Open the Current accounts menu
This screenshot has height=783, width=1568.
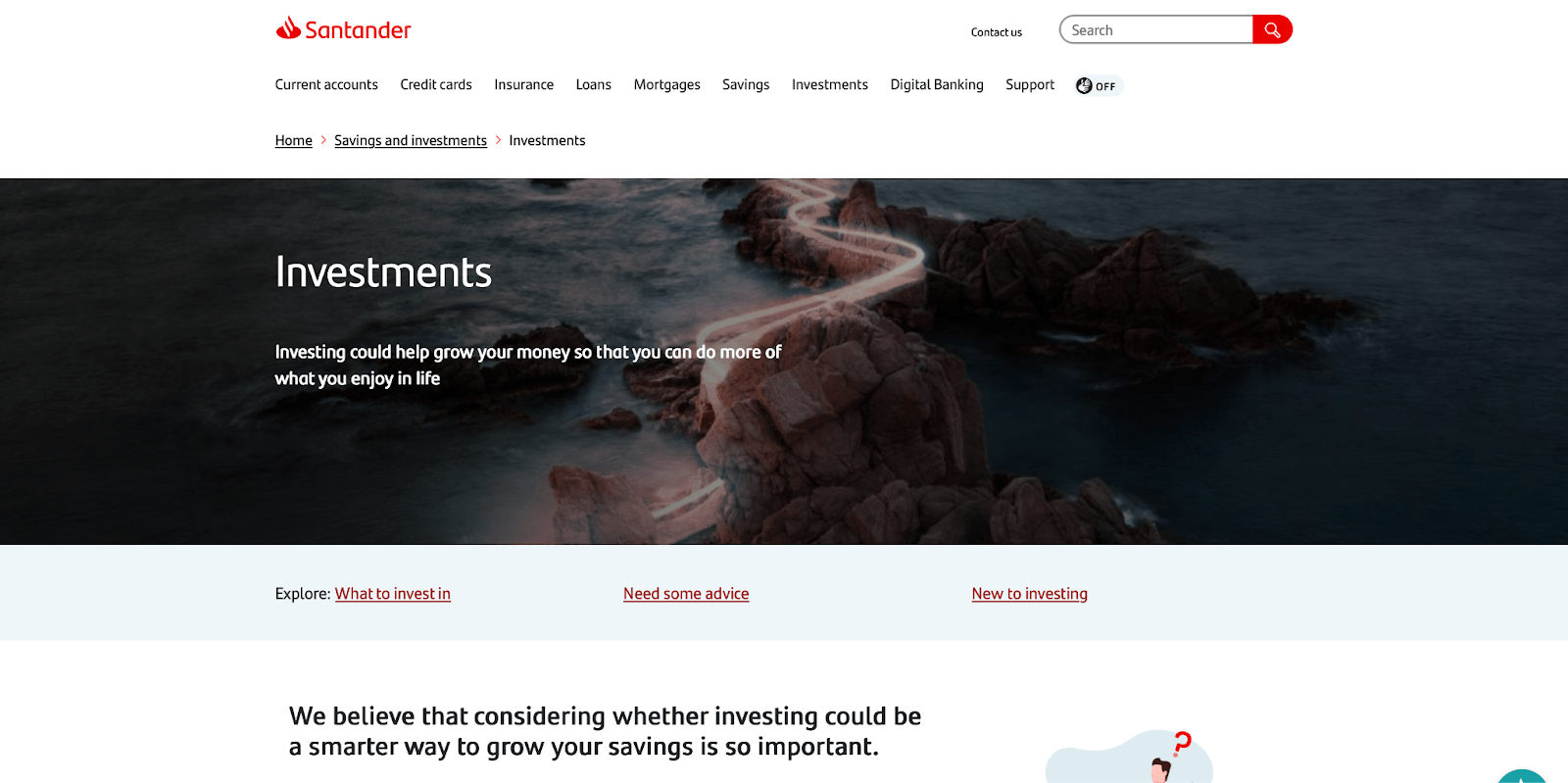[x=326, y=85]
